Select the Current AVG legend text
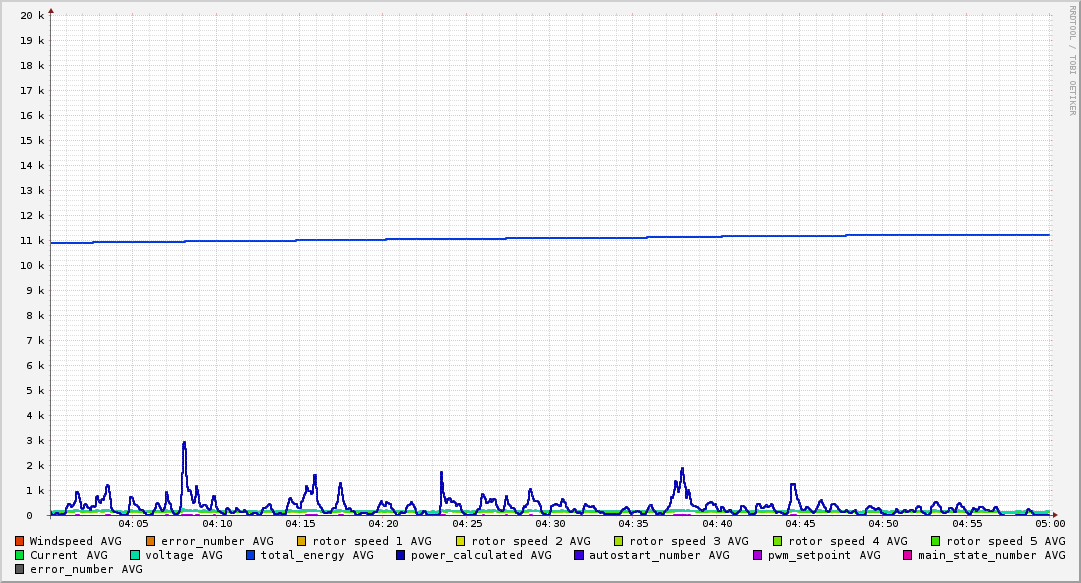 (68, 555)
